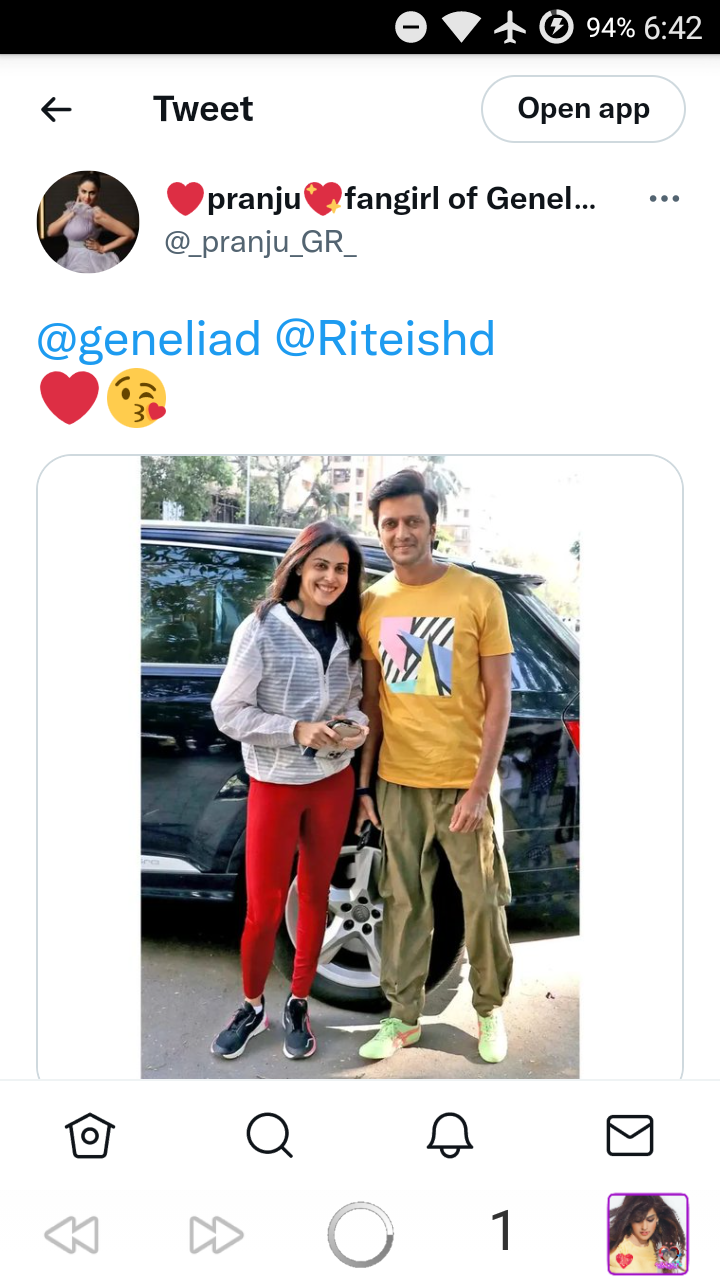Image resolution: width=720 pixels, height=1280 pixels.
Task: Open the Search magnifier tab
Action: coord(269,1136)
